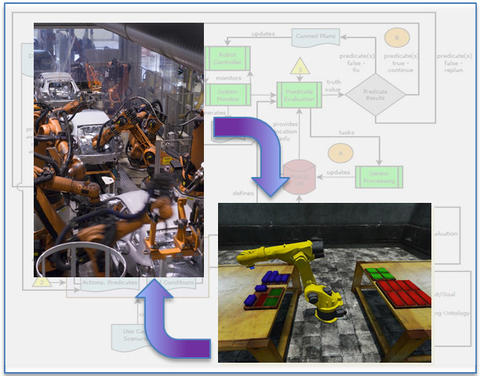Image resolution: width=480 pixels, height=376 pixels.
Task: Click the red blocks tray in simulation
Action: click(404, 293)
